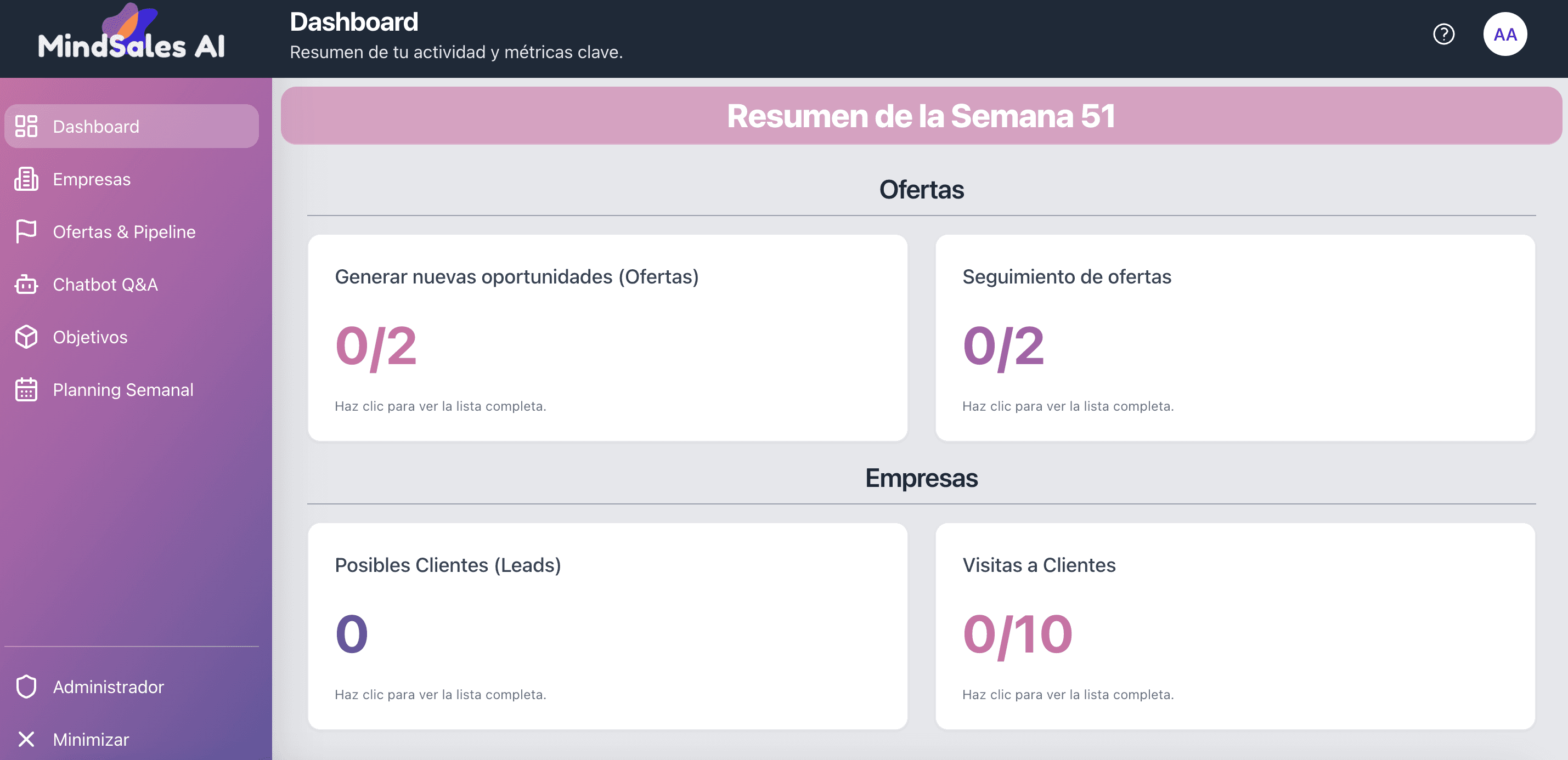Navigate to Chatbot Q&A section
This screenshot has width=1568, height=760.
[x=105, y=284]
